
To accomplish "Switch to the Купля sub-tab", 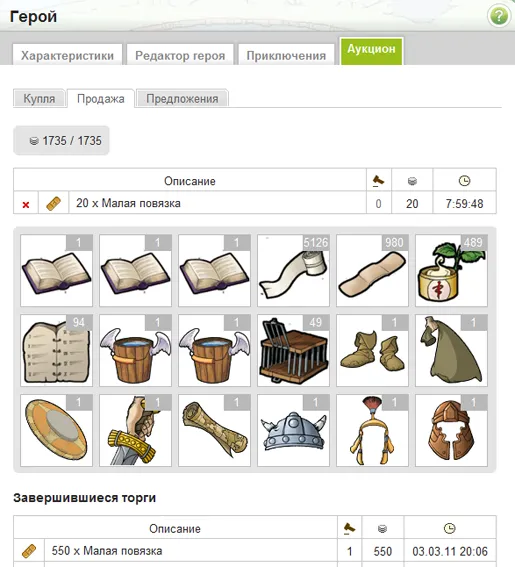I will (x=39, y=98).
